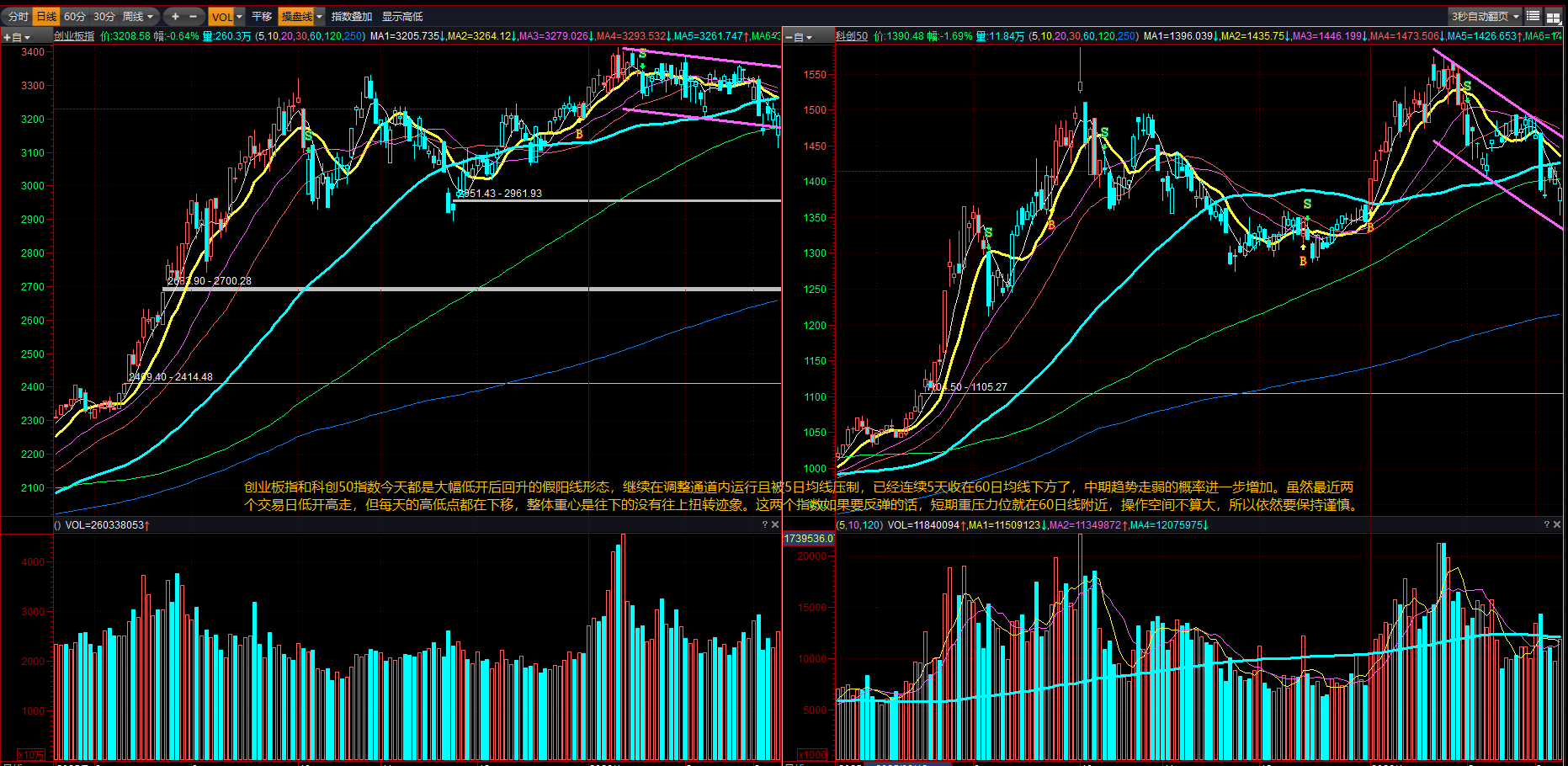Image resolution: width=1568 pixels, height=766 pixels.
Task: Switch to 分时 intraday tab
Action: tap(19, 17)
